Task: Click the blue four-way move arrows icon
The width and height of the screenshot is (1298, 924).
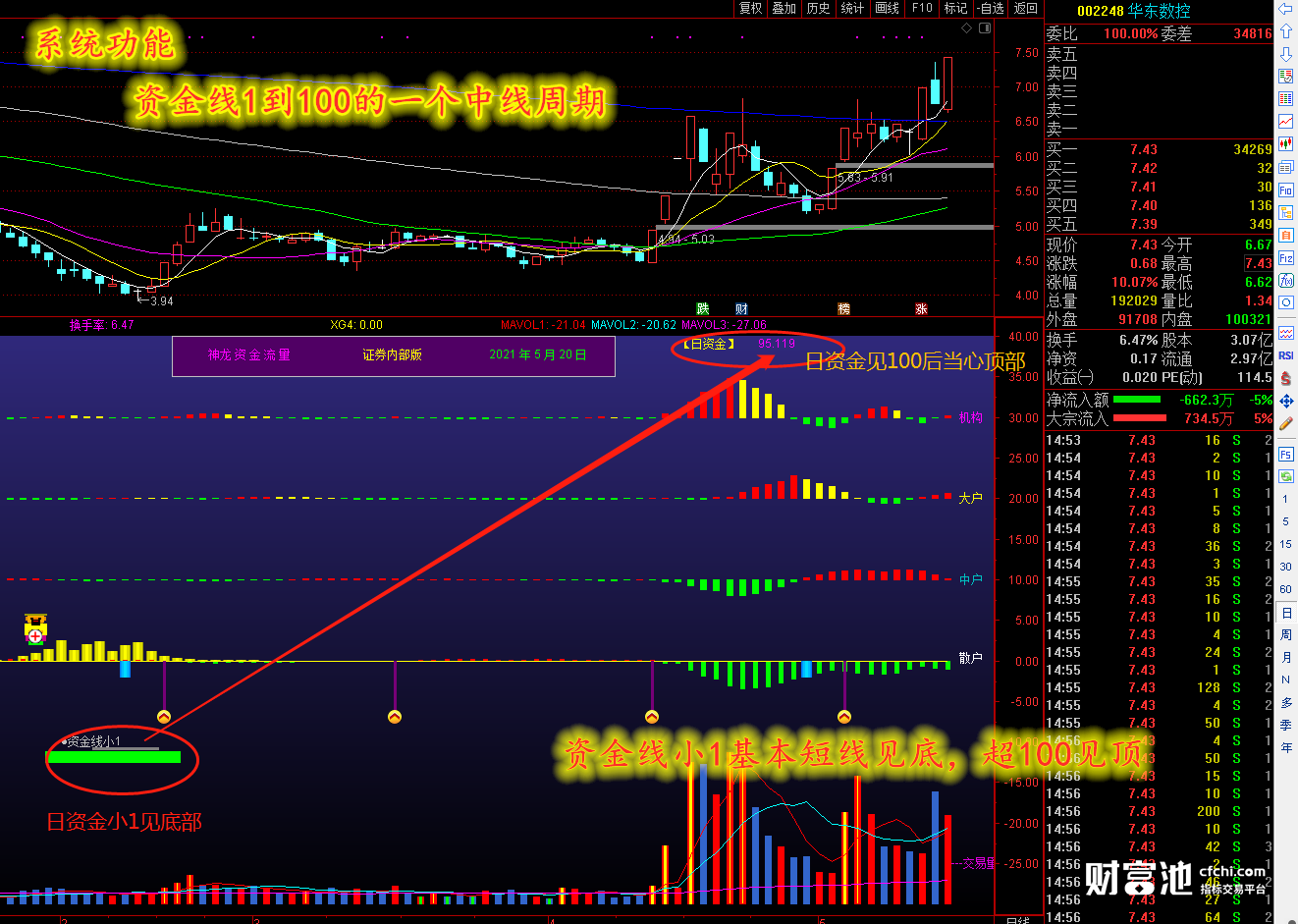Action: 1285,401
